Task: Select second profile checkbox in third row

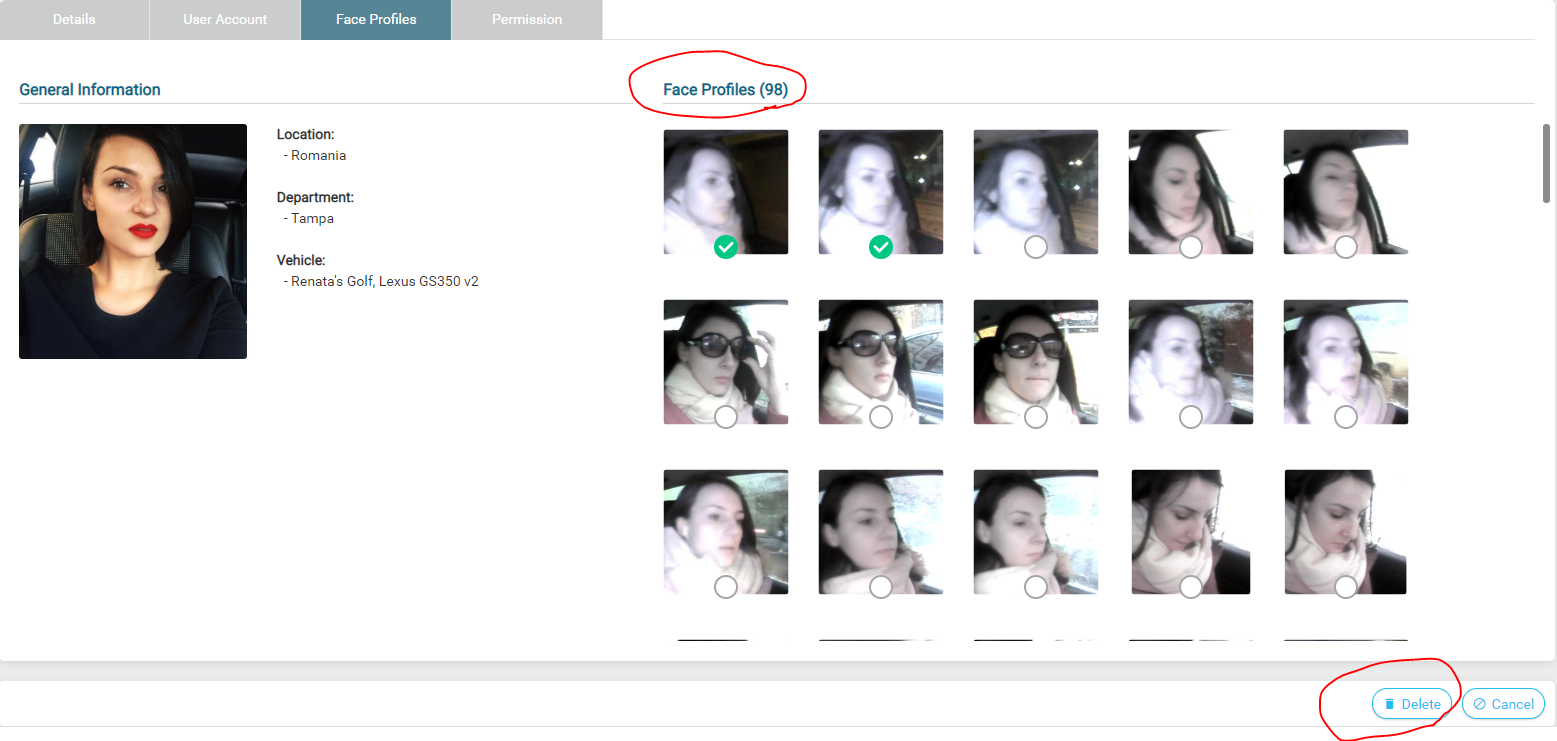Action: [x=881, y=586]
